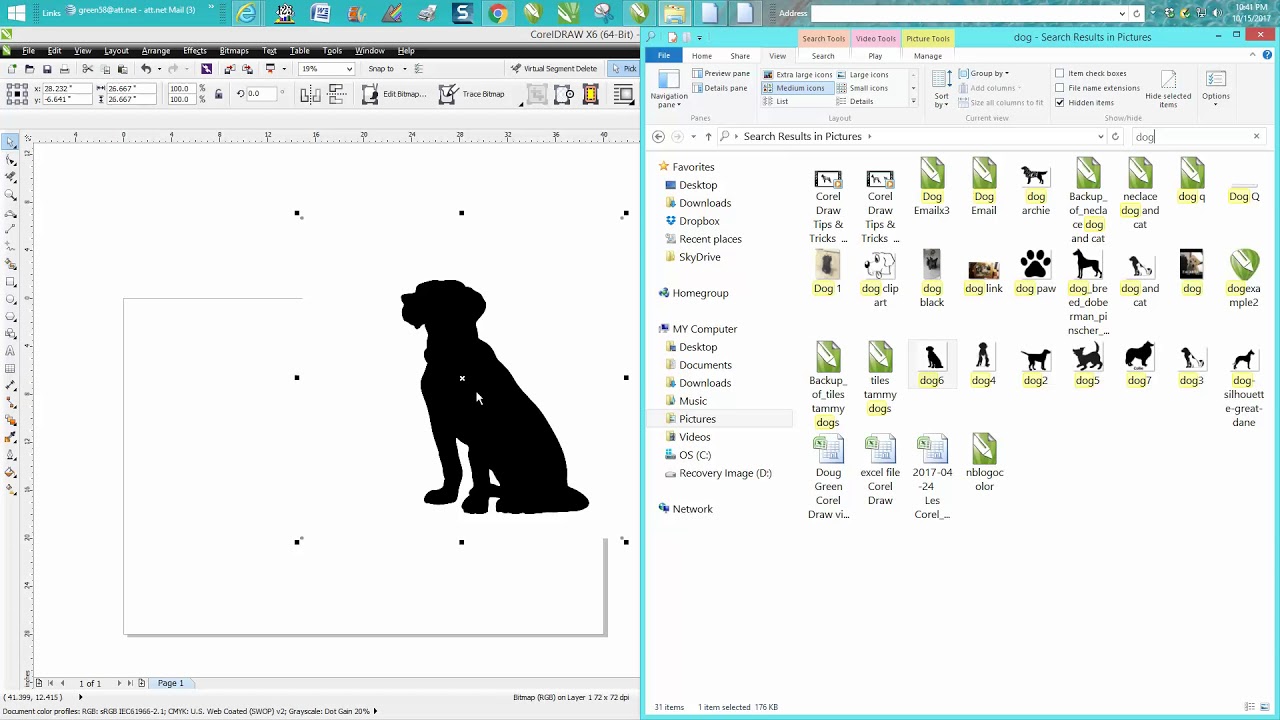Click the Paste icon in CorelDRAW toolbar

123,69
